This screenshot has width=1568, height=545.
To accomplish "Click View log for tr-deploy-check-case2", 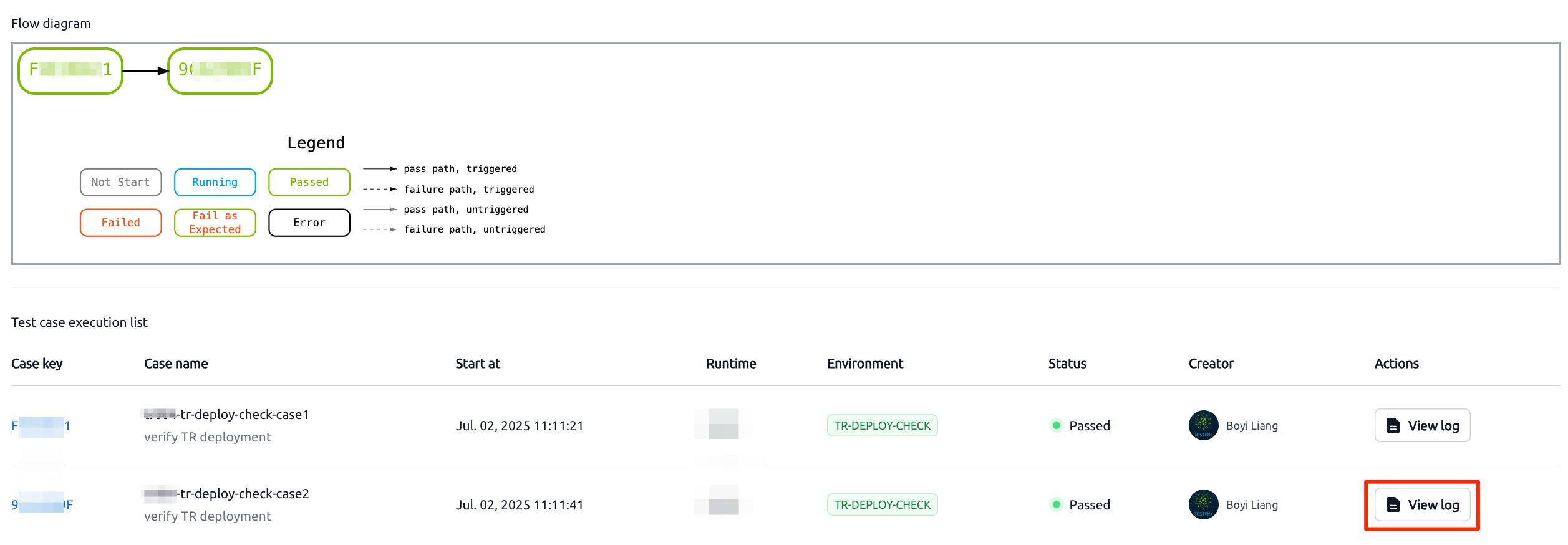I will pos(1422,505).
